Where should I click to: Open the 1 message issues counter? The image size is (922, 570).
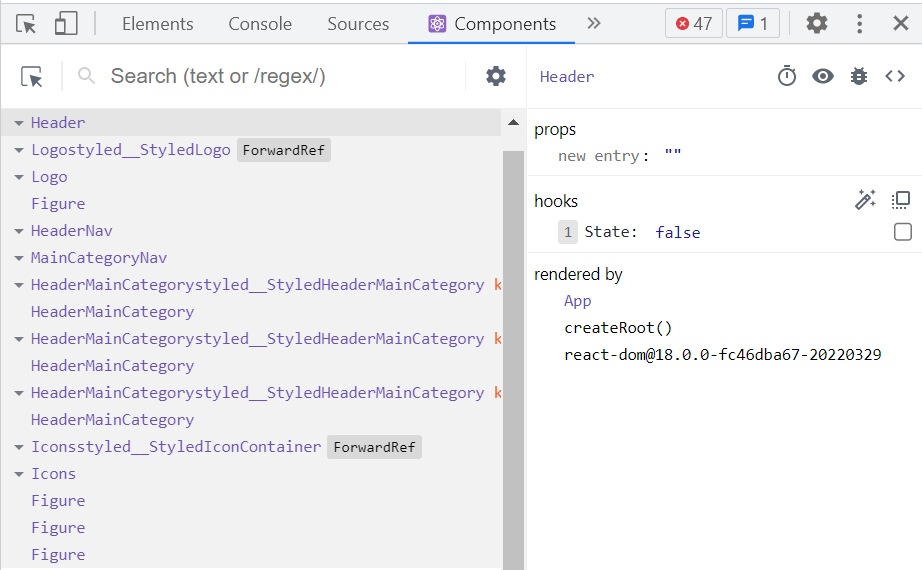pos(753,24)
